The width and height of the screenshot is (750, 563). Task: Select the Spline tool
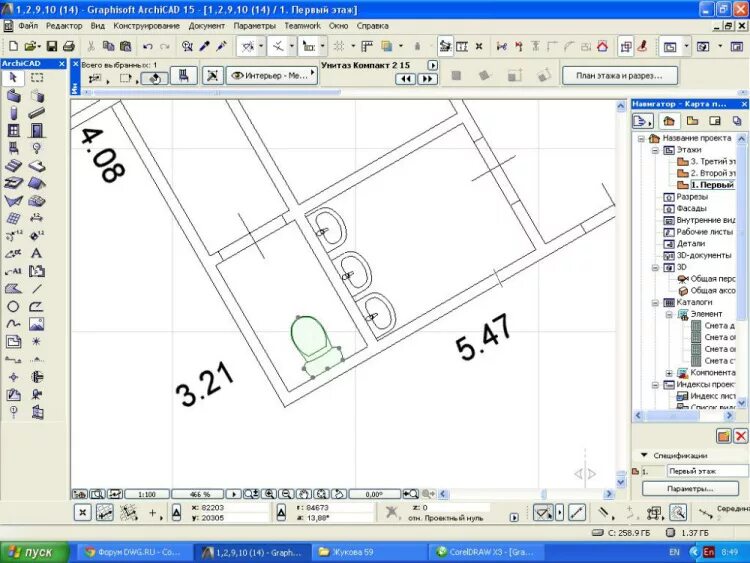click(13, 324)
